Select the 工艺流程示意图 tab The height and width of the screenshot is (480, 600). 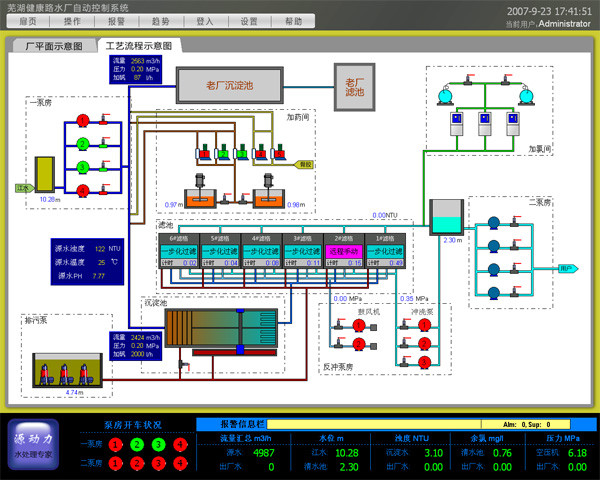[x=139, y=46]
